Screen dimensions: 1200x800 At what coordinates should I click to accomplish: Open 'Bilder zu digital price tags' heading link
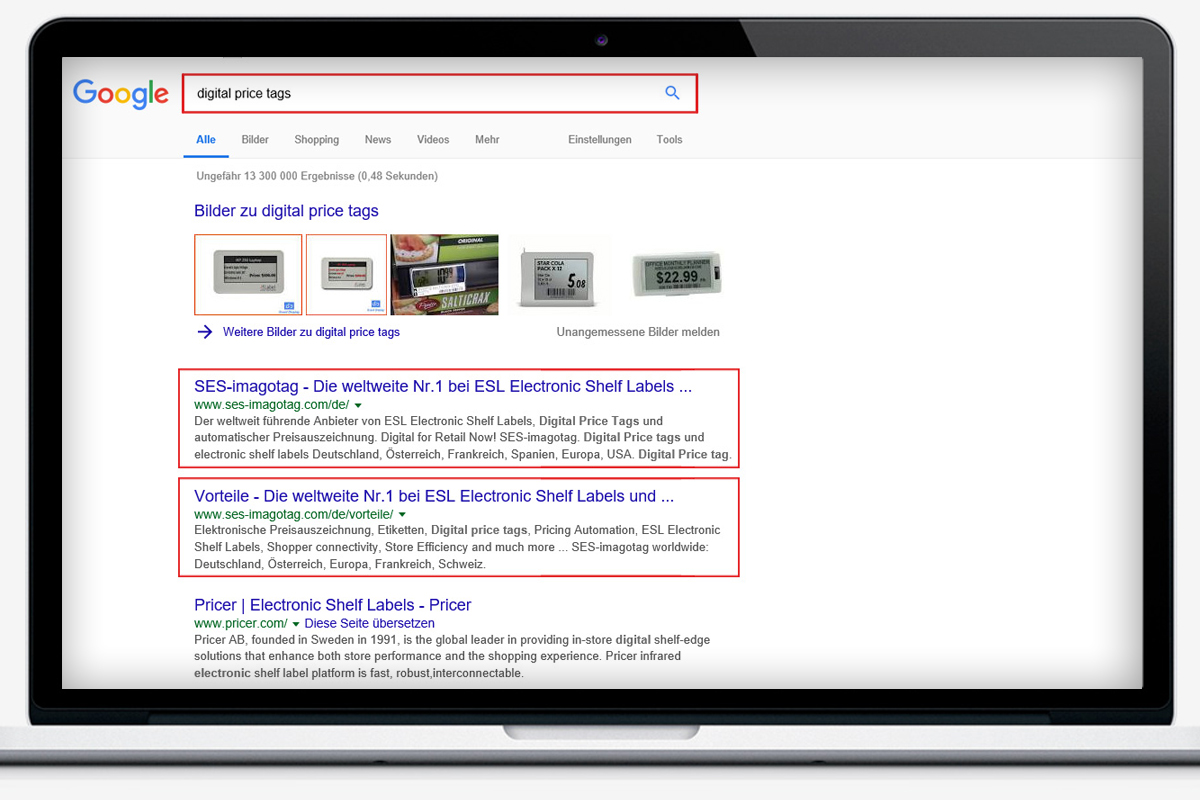click(x=286, y=211)
